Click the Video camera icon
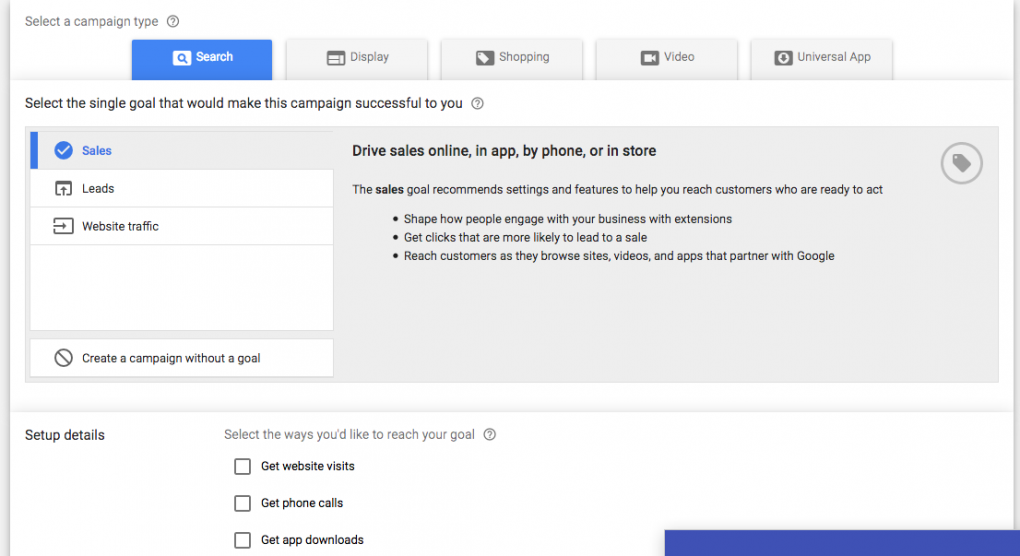 pos(650,58)
